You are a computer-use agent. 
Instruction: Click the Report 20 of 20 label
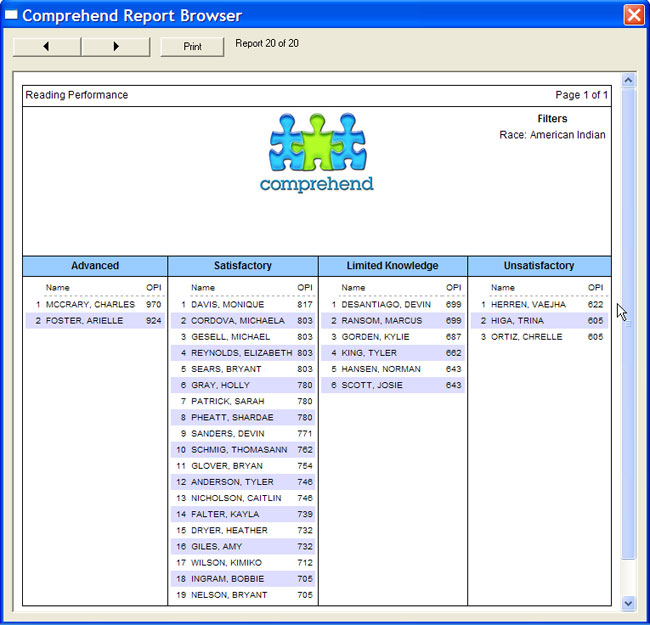[267, 43]
